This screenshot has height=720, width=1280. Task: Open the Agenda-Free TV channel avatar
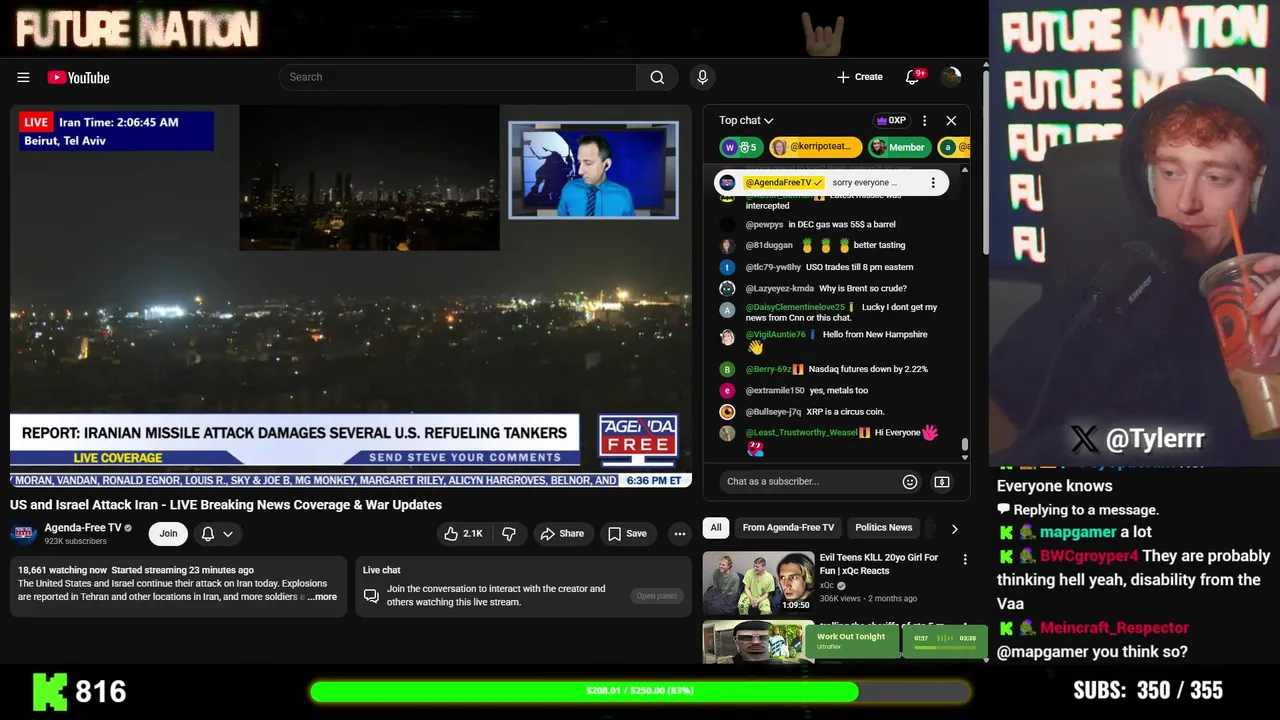pos(23,533)
